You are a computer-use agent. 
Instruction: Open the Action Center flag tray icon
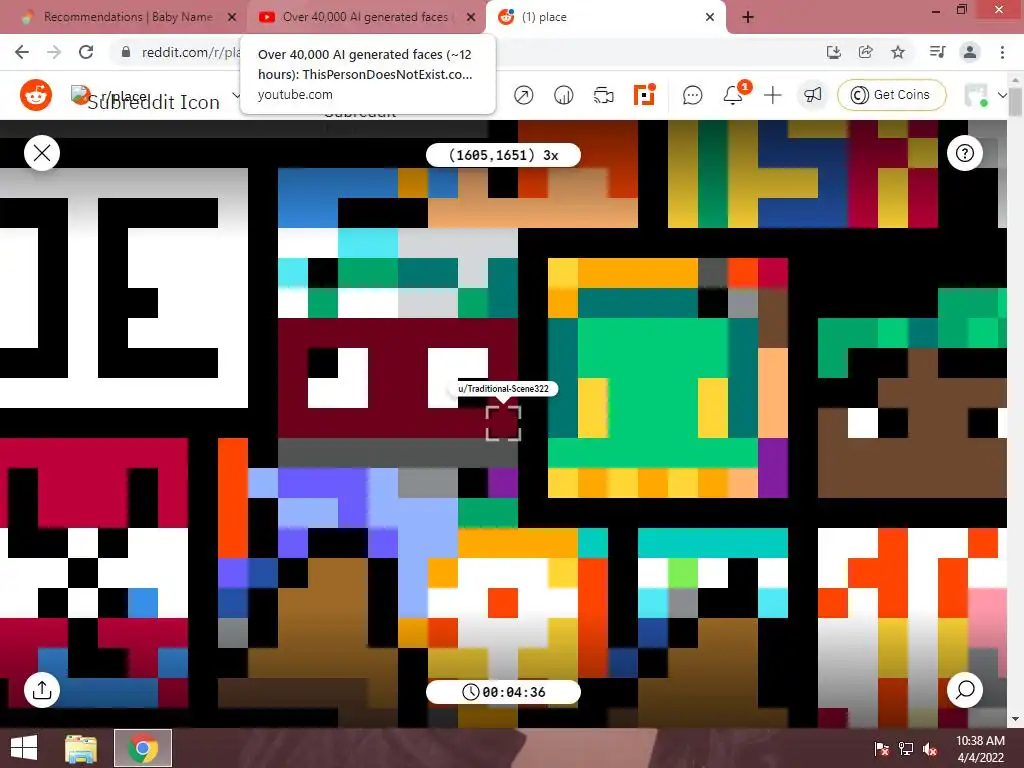(882, 749)
